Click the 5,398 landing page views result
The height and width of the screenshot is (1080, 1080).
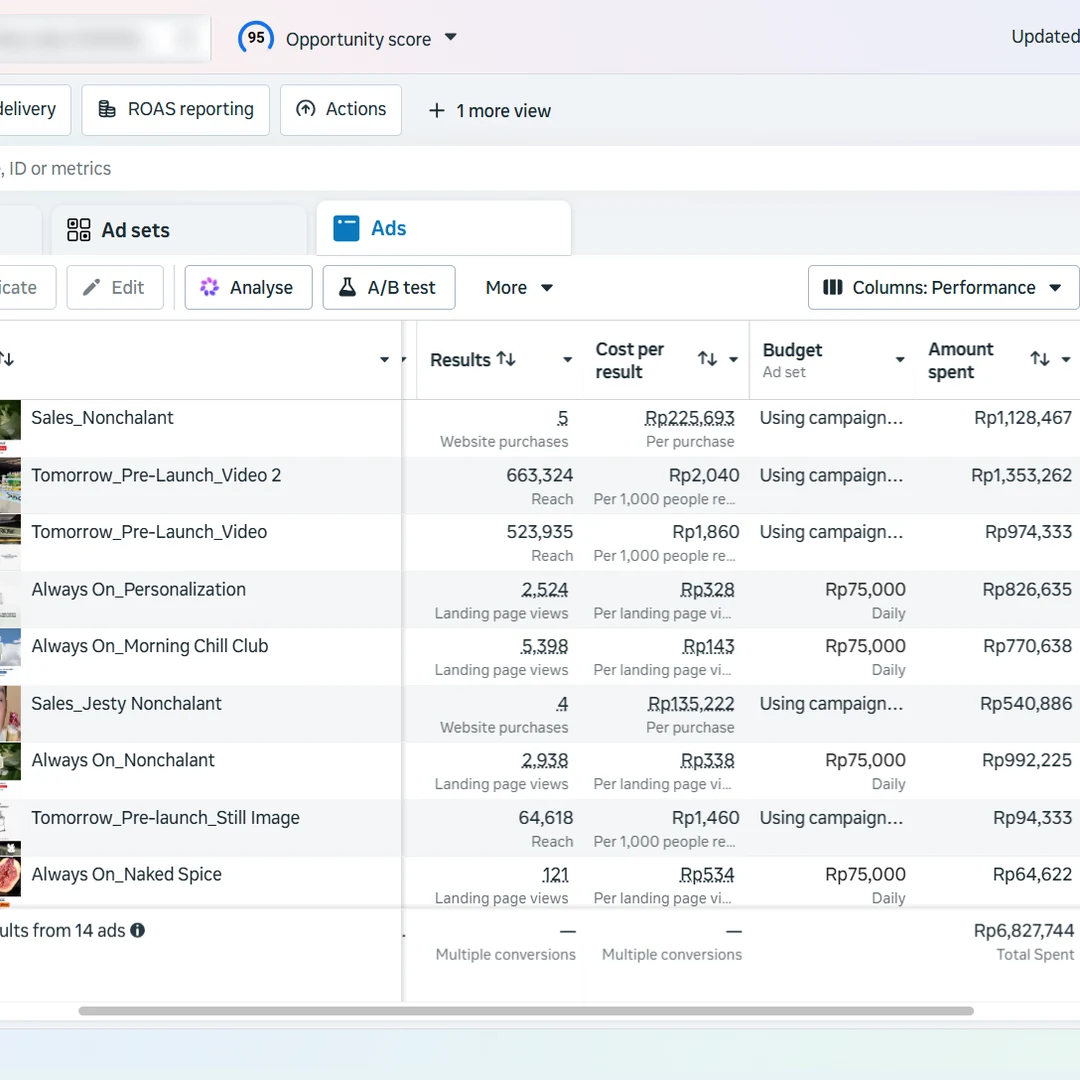tap(545, 646)
